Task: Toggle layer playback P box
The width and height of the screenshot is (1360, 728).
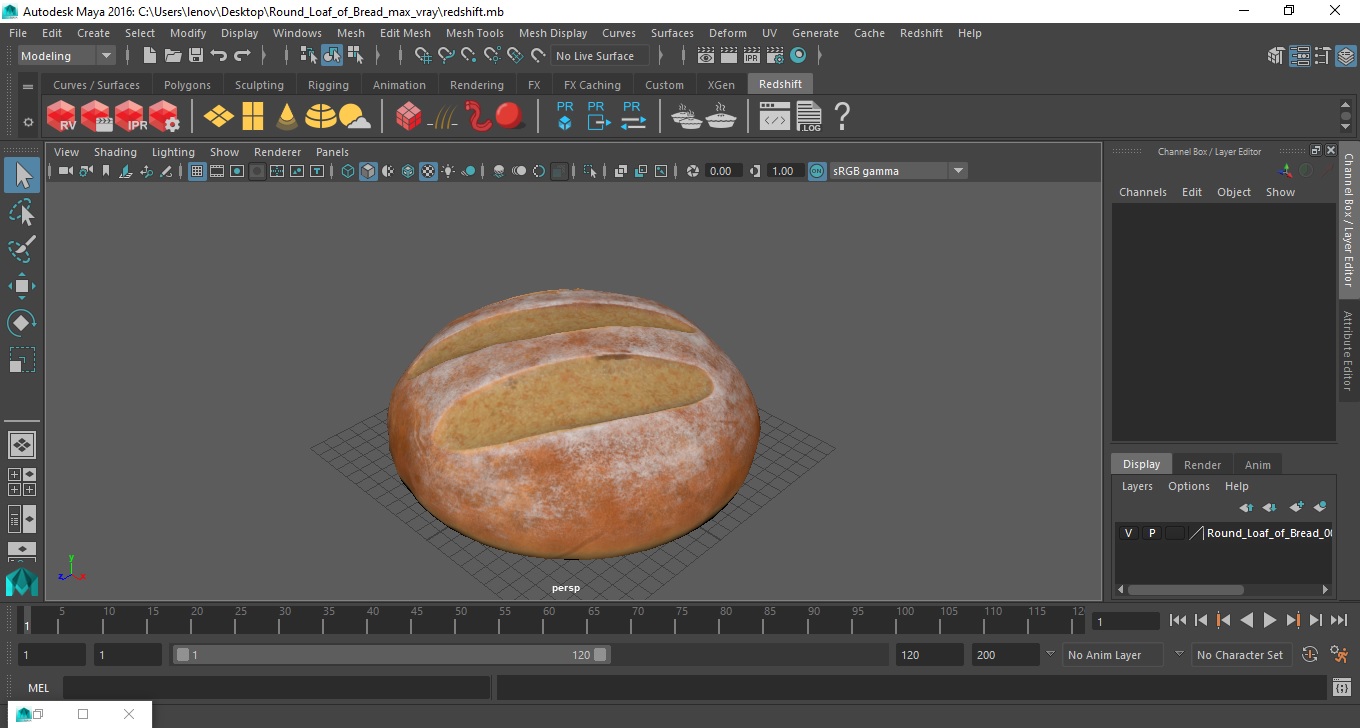Action: pos(1152,533)
